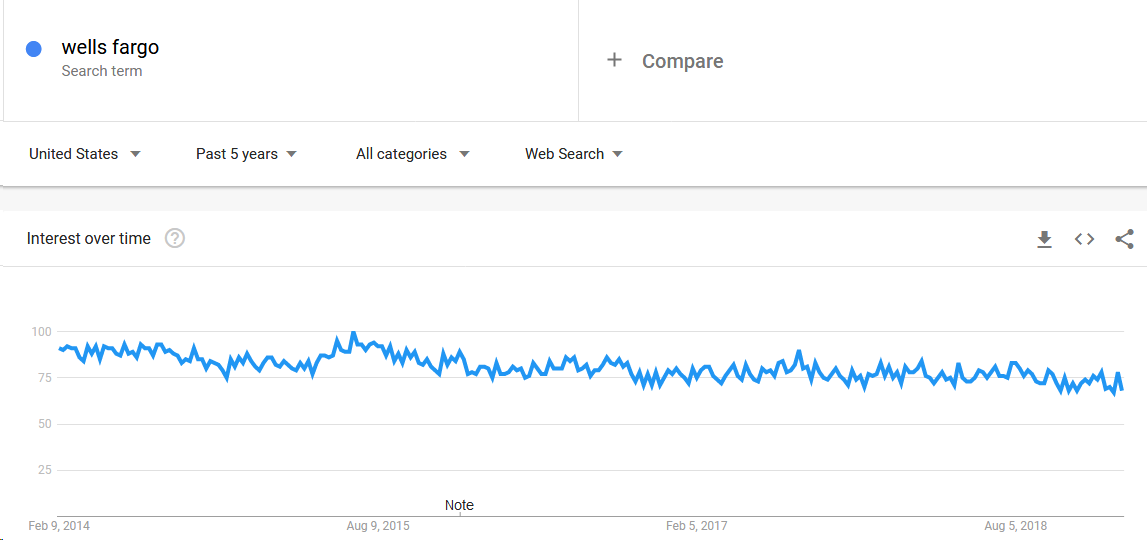The height and width of the screenshot is (540, 1147).
Task: Open help for Interest over time
Action: [175, 238]
